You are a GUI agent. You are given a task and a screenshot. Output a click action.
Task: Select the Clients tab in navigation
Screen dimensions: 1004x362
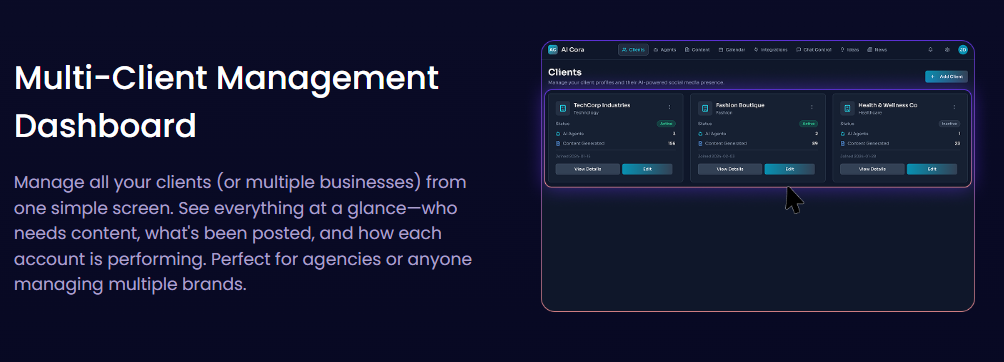[633, 49]
